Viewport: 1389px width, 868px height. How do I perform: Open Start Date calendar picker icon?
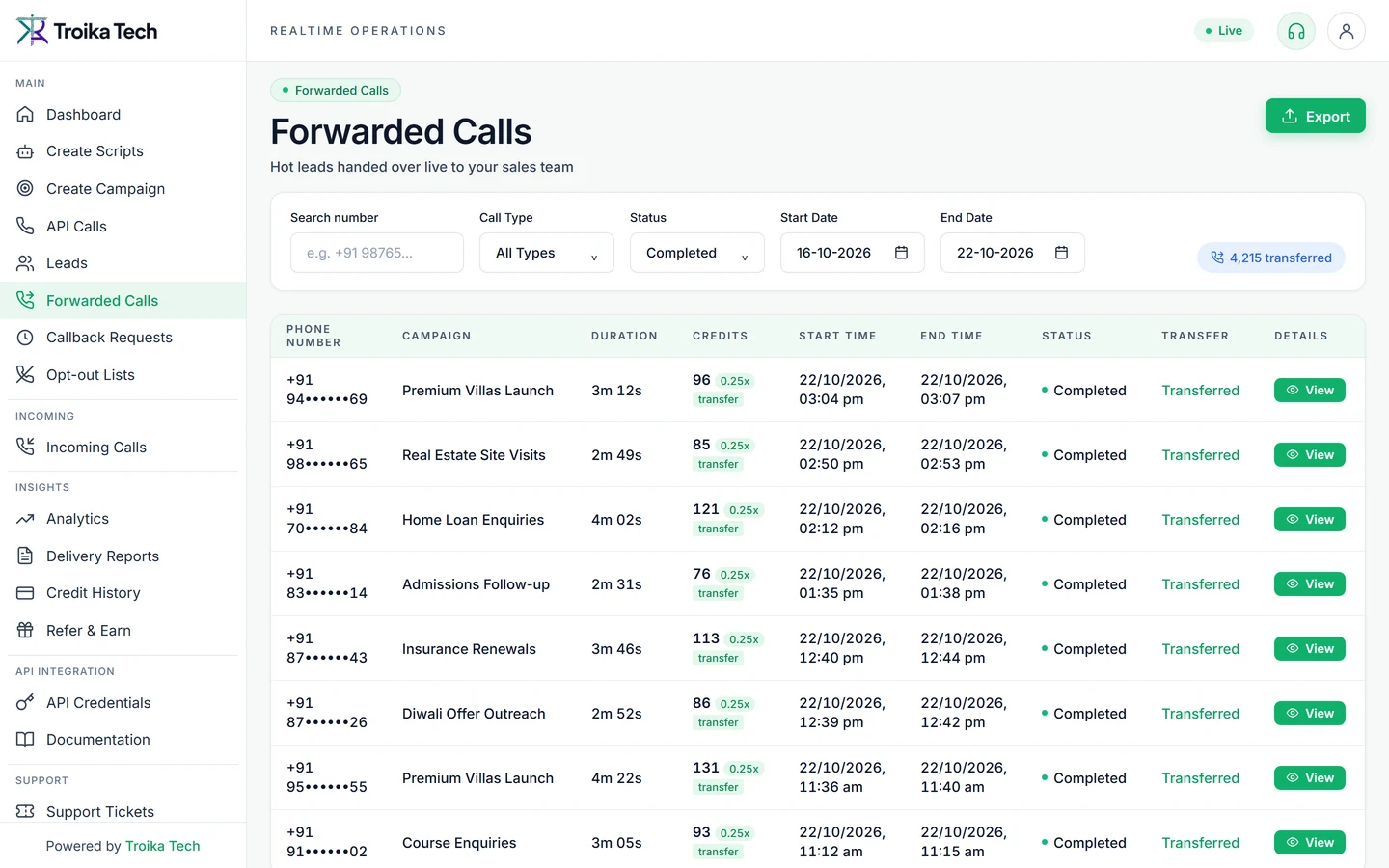[902, 253]
